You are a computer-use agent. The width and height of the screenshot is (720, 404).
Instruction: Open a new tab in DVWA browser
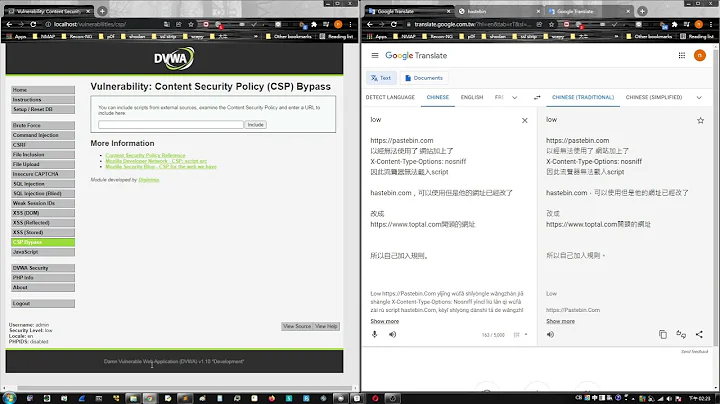pyautogui.click(x=102, y=11)
